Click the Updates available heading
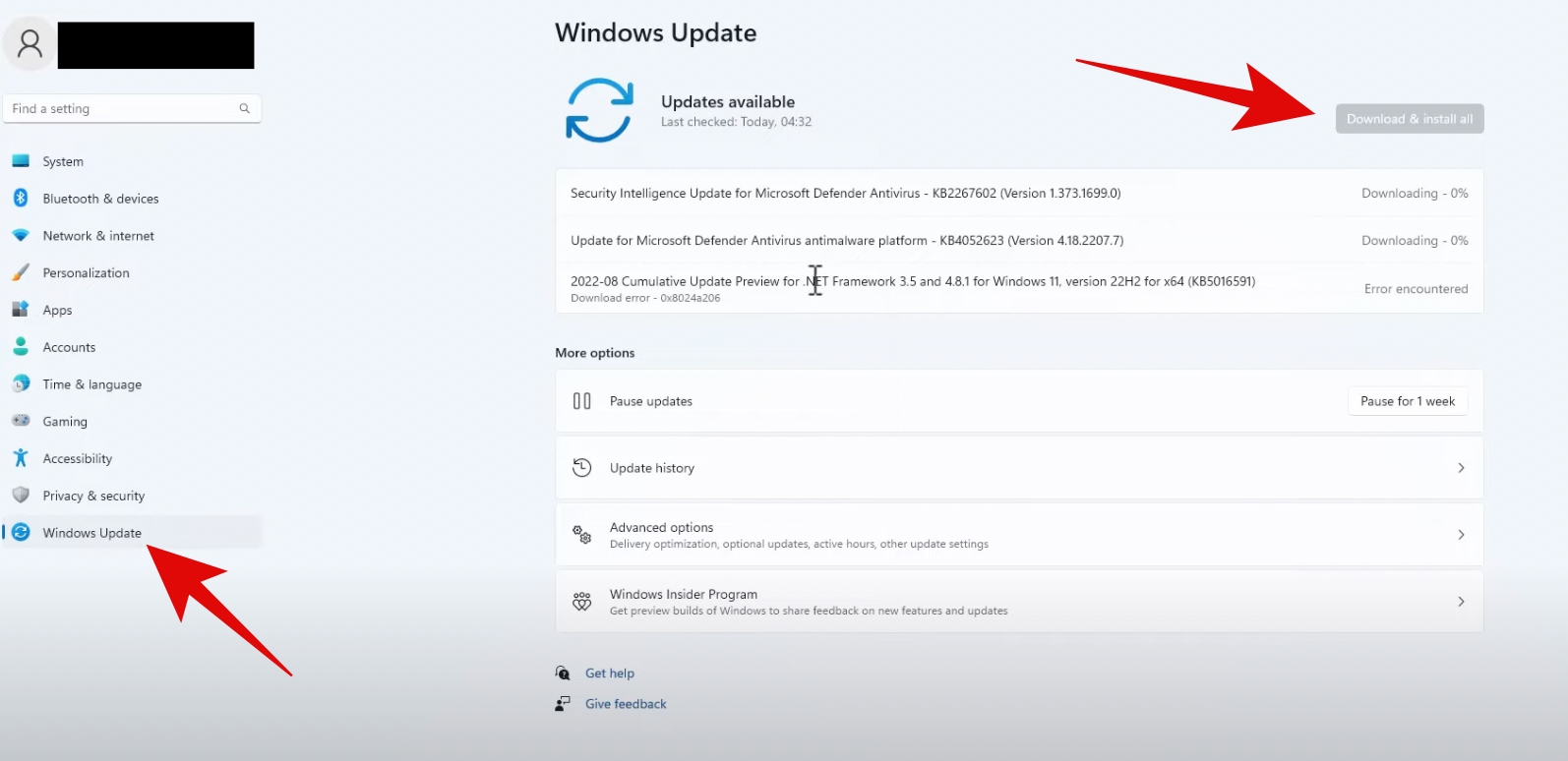 (x=728, y=101)
